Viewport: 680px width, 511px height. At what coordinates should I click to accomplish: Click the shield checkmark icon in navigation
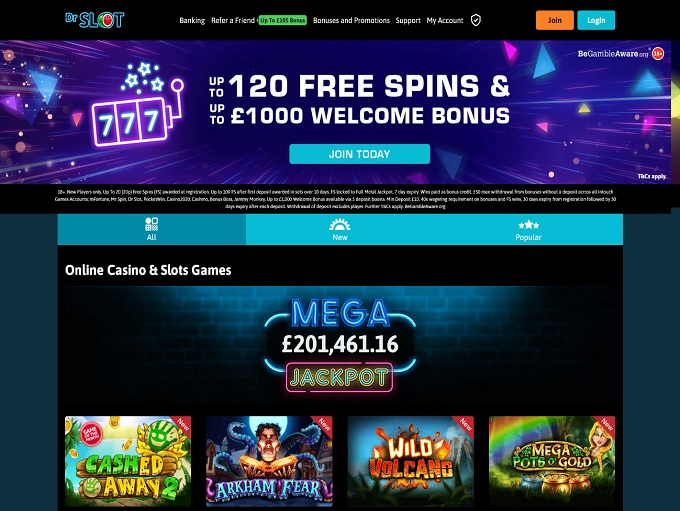tap(476, 20)
